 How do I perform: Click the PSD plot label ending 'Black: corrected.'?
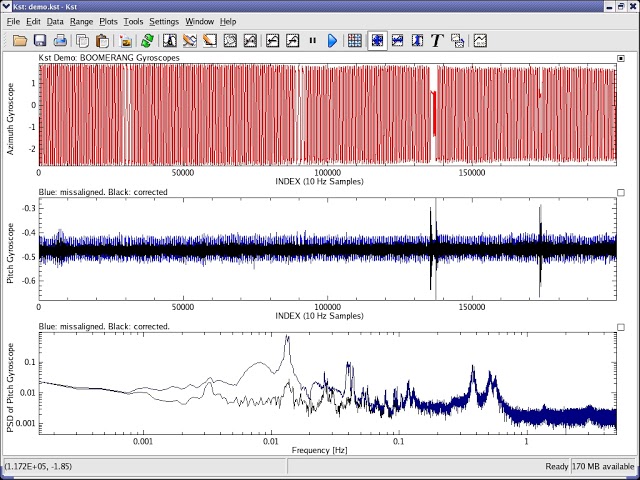pyautogui.click(x=104, y=327)
